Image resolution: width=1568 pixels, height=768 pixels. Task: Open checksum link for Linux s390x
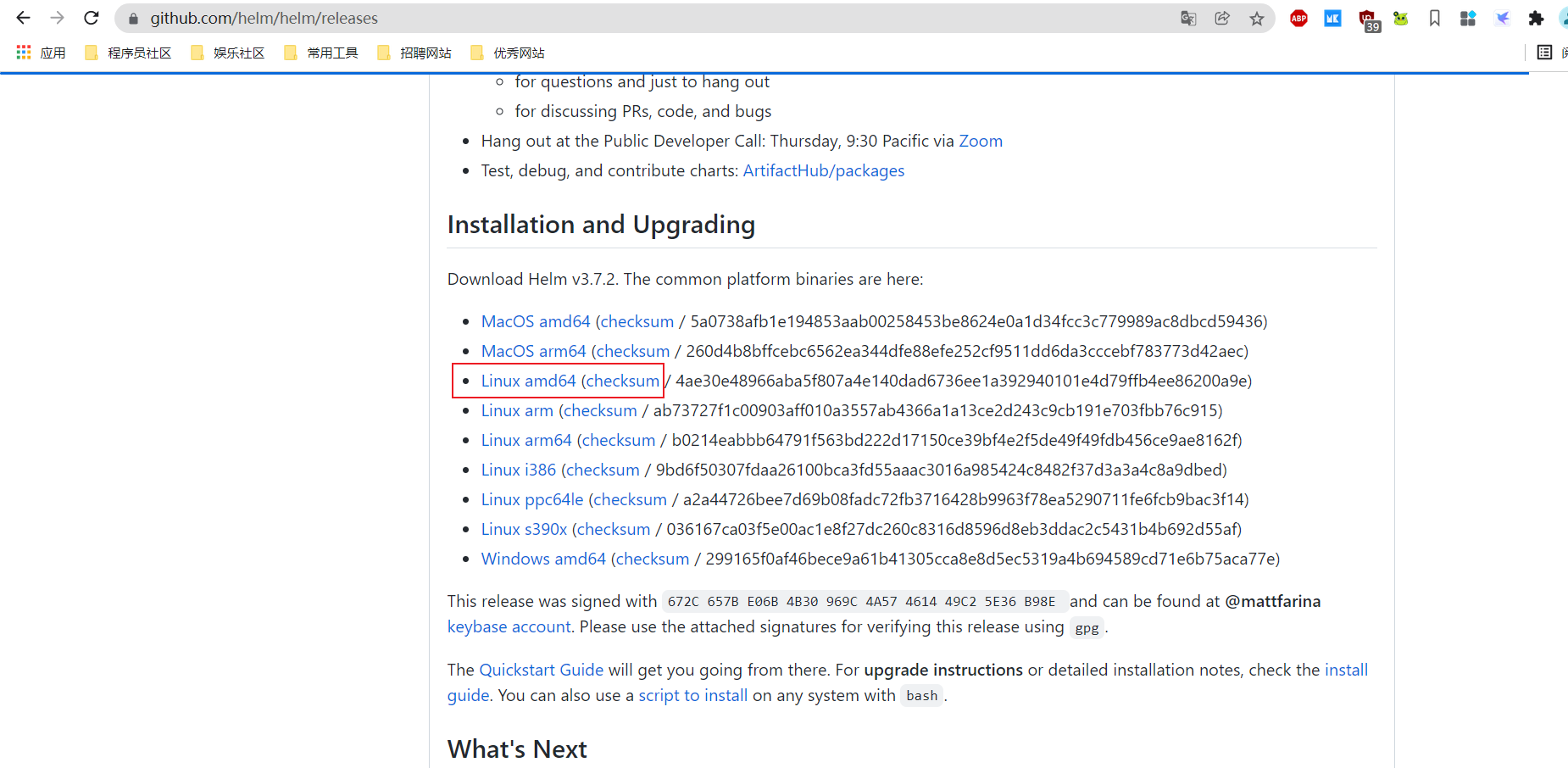[x=614, y=529]
